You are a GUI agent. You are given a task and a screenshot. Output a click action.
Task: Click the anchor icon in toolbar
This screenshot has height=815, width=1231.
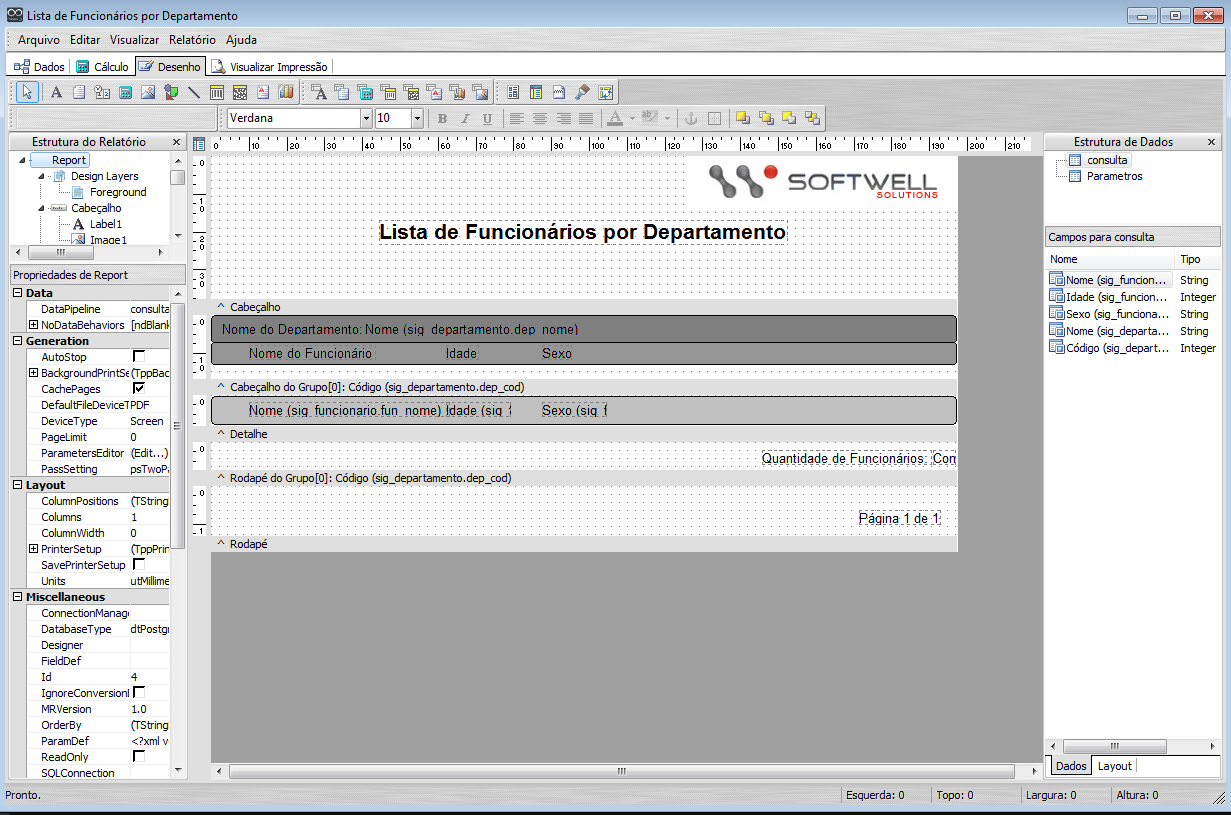click(690, 118)
